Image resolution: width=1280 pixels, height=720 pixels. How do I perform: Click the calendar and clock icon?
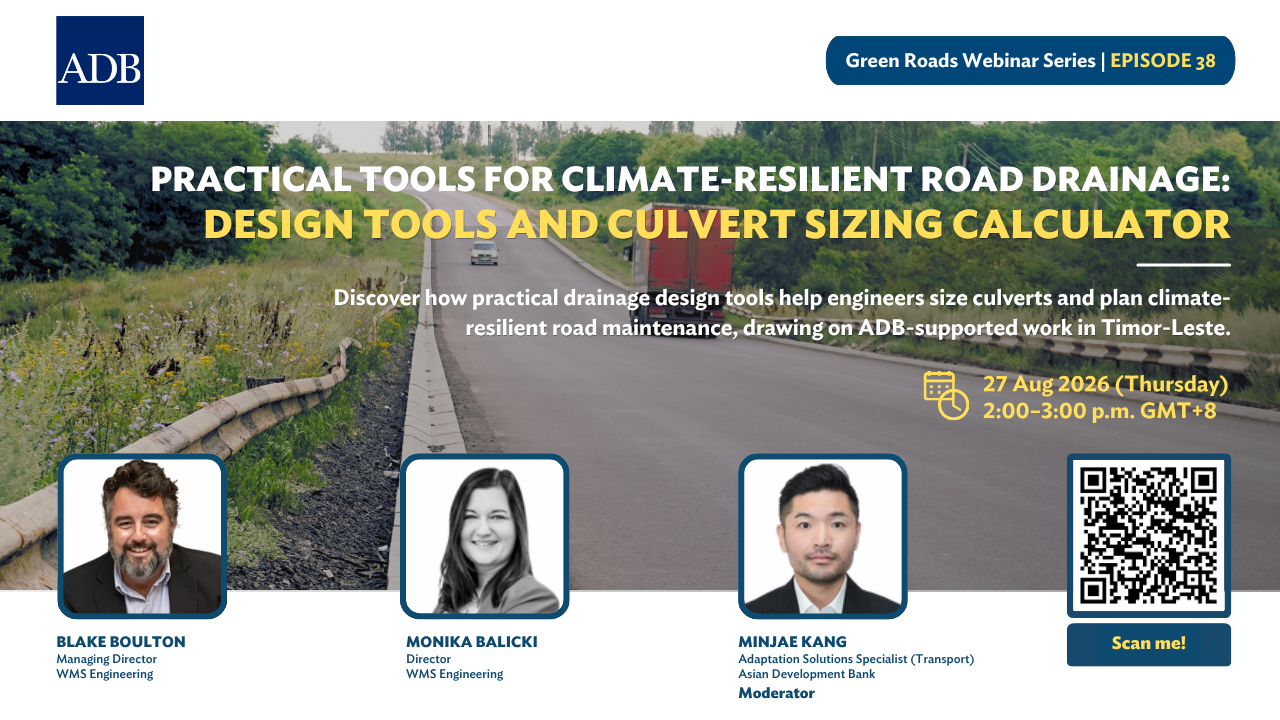(x=946, y=395)
